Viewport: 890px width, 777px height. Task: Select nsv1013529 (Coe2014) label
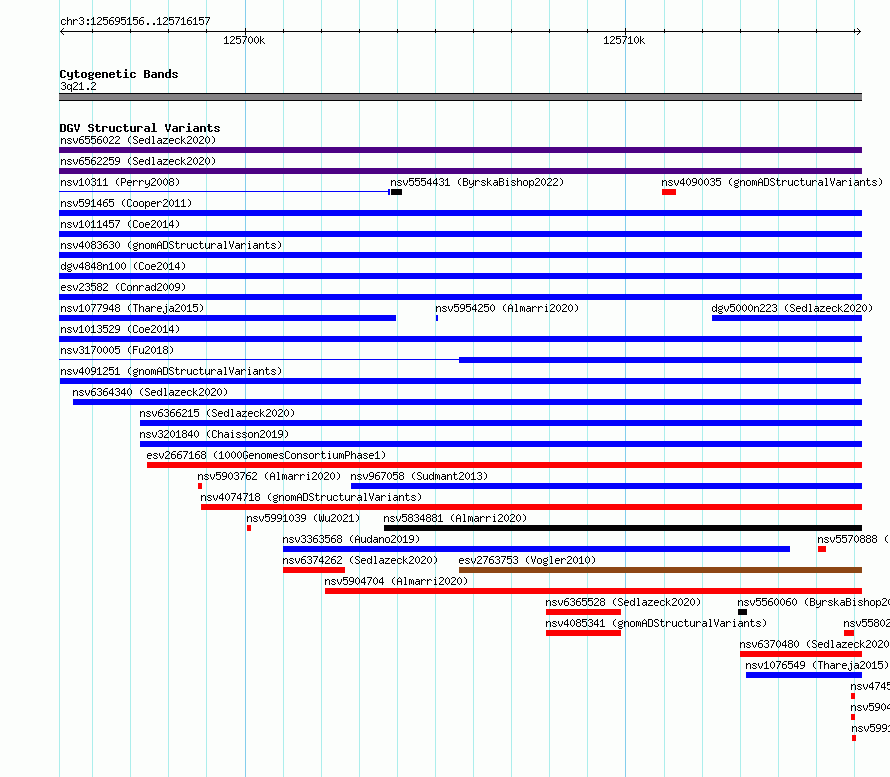[x=120, y=329]
